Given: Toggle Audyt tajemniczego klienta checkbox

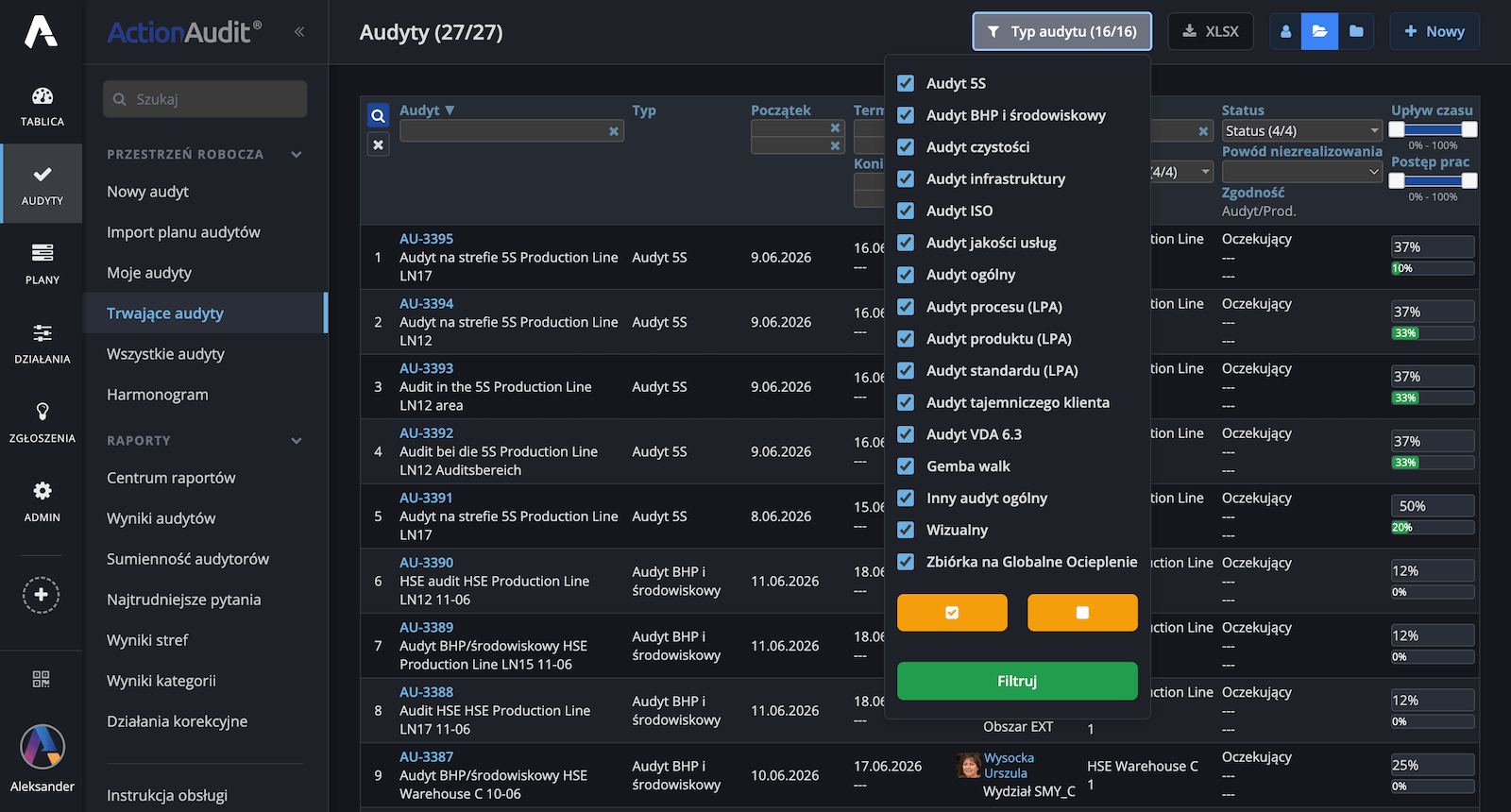Looking at the screenshot, I should pyautogui.click(x=906, y=402).
